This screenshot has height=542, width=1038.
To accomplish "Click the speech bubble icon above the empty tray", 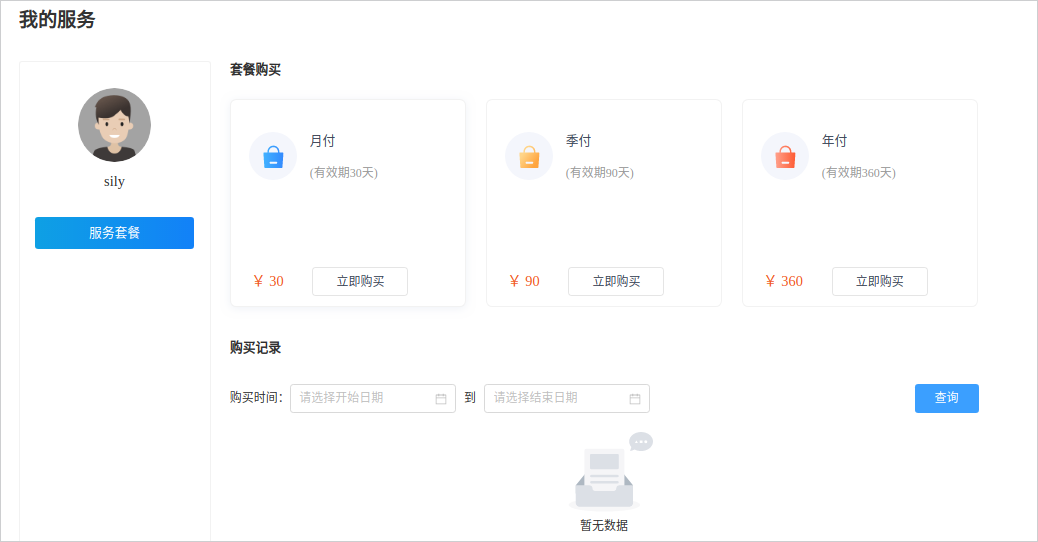I will pos(641,441).
